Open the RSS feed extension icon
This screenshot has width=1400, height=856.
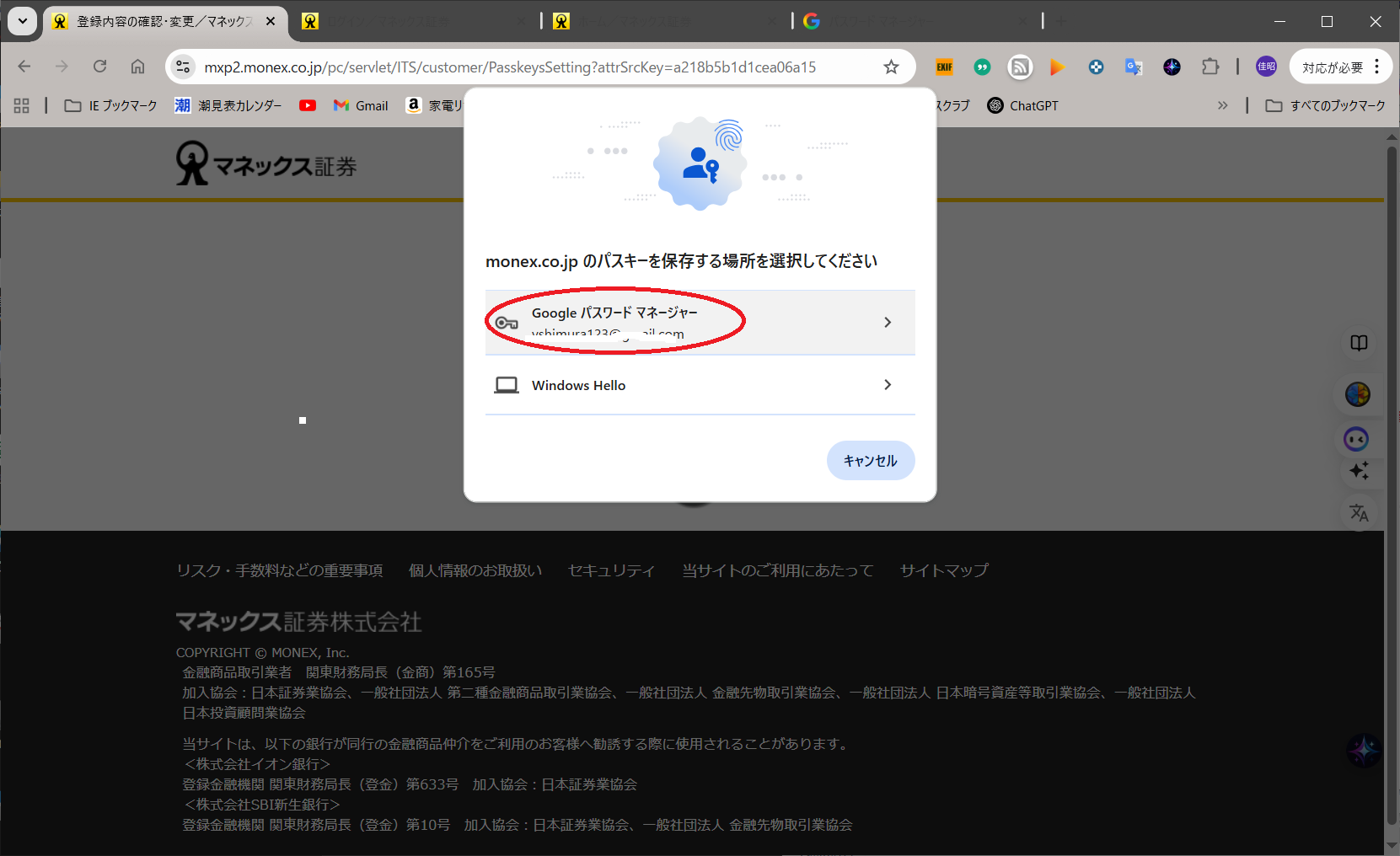click(x=1020, y=67)
